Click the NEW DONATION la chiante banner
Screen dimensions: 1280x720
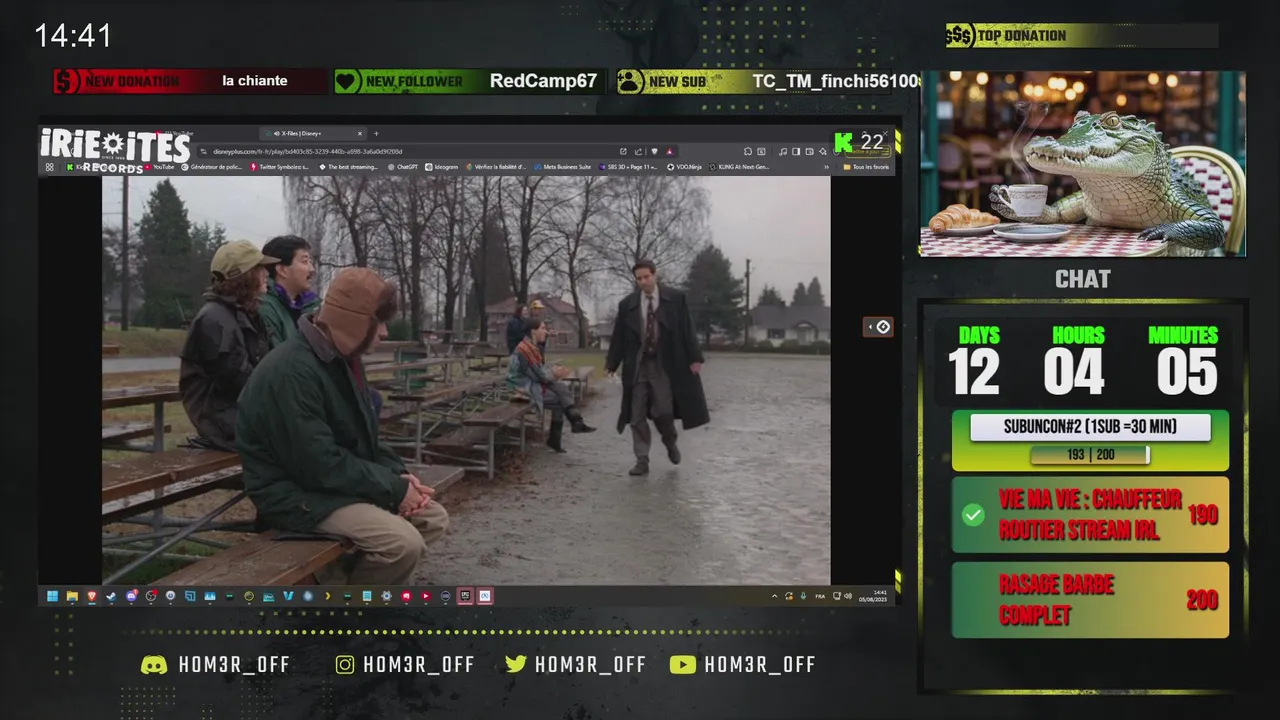tap(190, 82)
